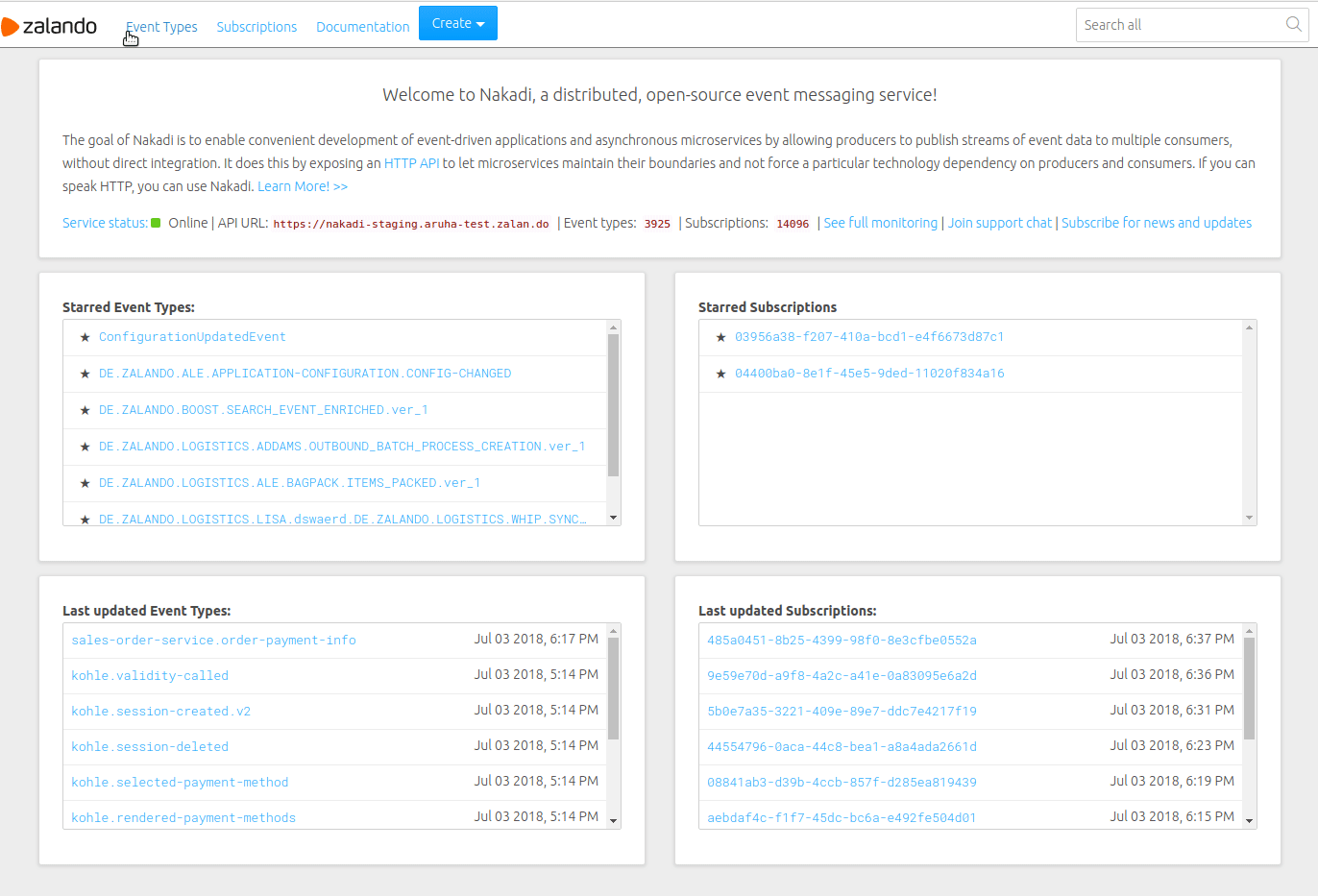Click the search magnifier icon
The width and height of the screenshot is (1318, 896).
(x=1293, y=24)
